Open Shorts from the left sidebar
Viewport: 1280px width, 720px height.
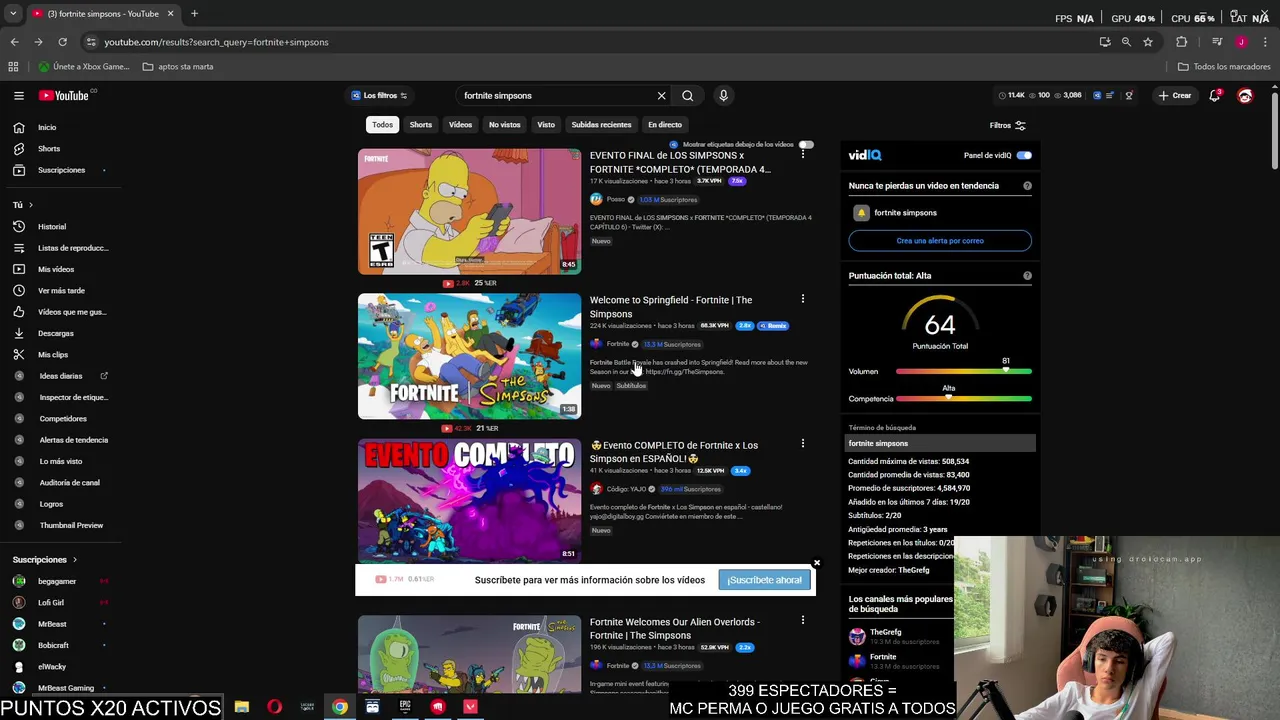pyautogui.click(x=49, y=149)
